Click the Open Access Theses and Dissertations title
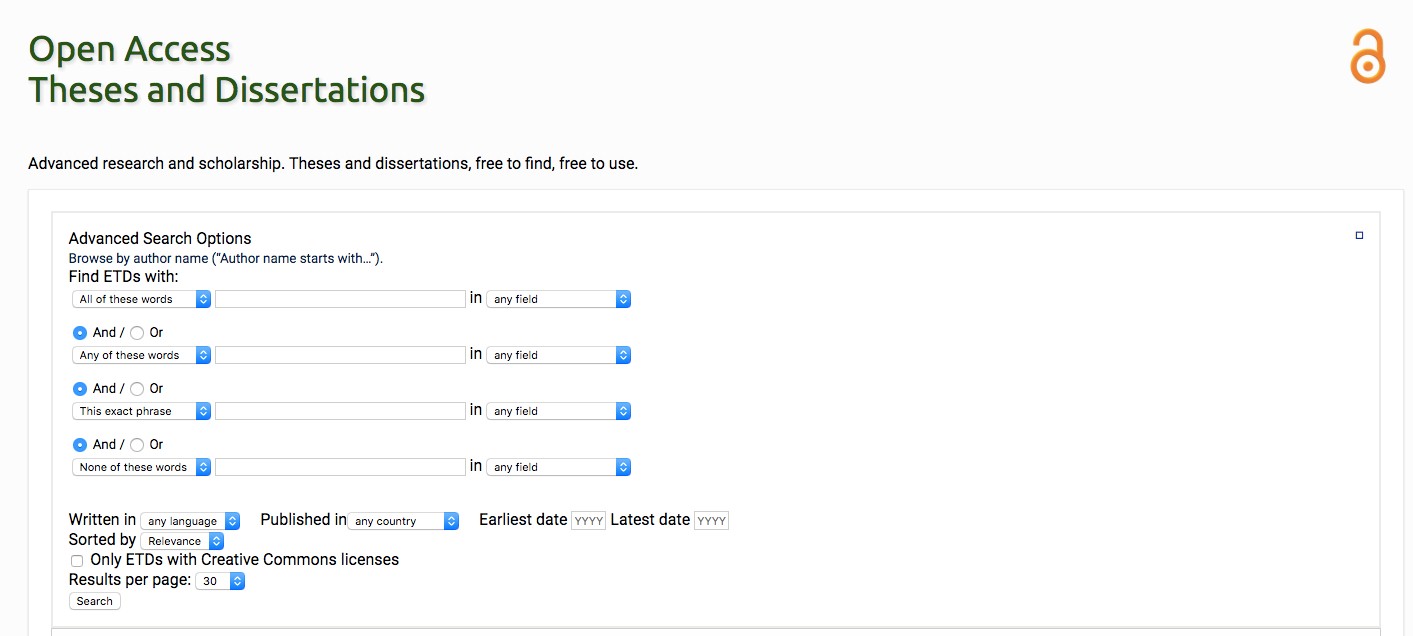The width and height of the screenshot is (1413, 636). [x=227, y=70]
